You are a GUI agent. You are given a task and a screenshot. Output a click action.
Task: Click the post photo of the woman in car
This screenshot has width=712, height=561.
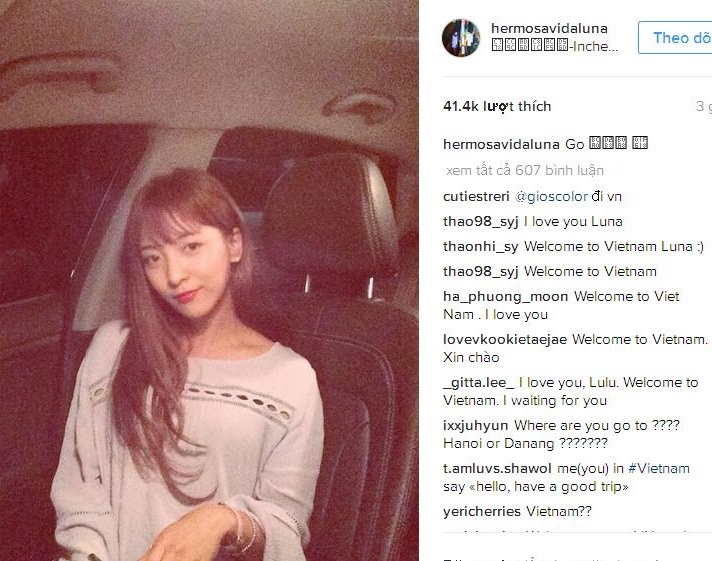coord(209,280)
